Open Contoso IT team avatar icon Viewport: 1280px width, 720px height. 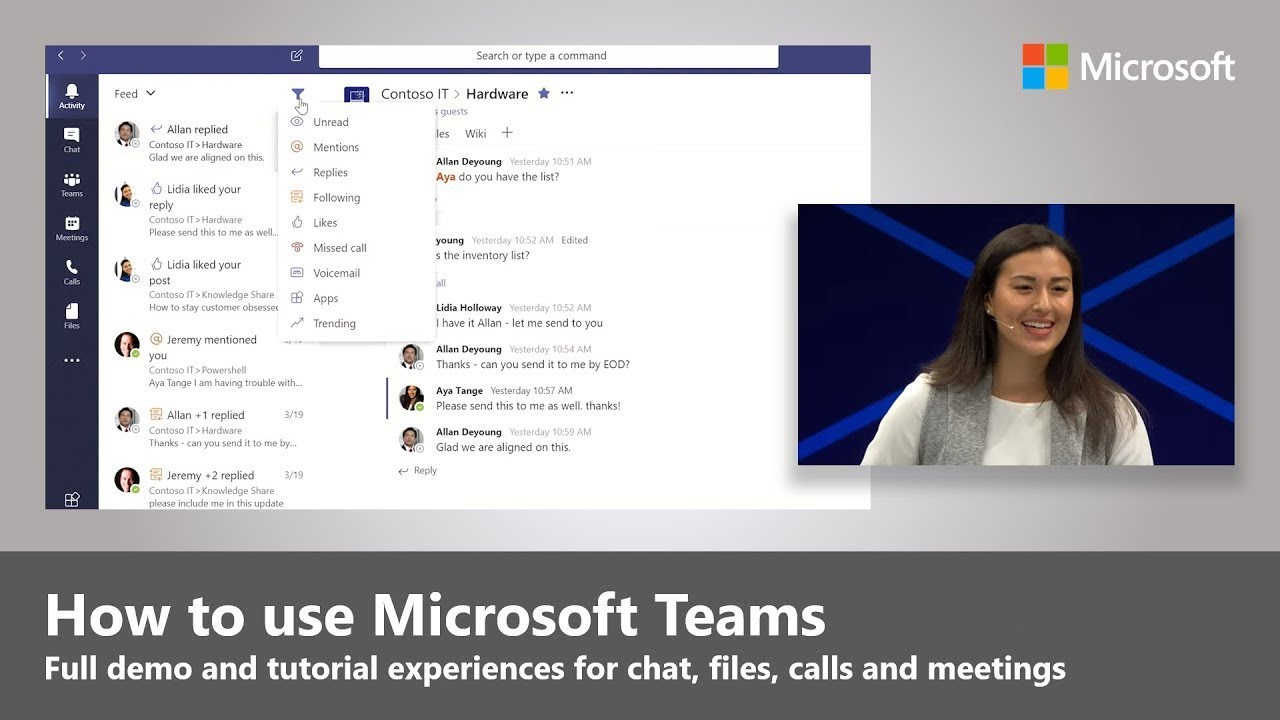(x=356, y=95)
